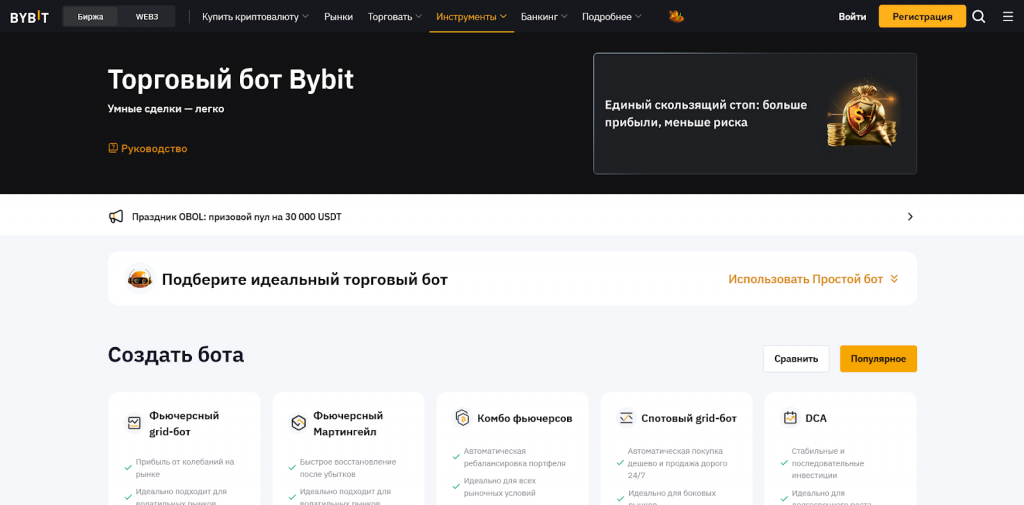Screen dimensions: 1024x505
Task: Click the orange promo icon in navbar
Action: coord(676,17)
